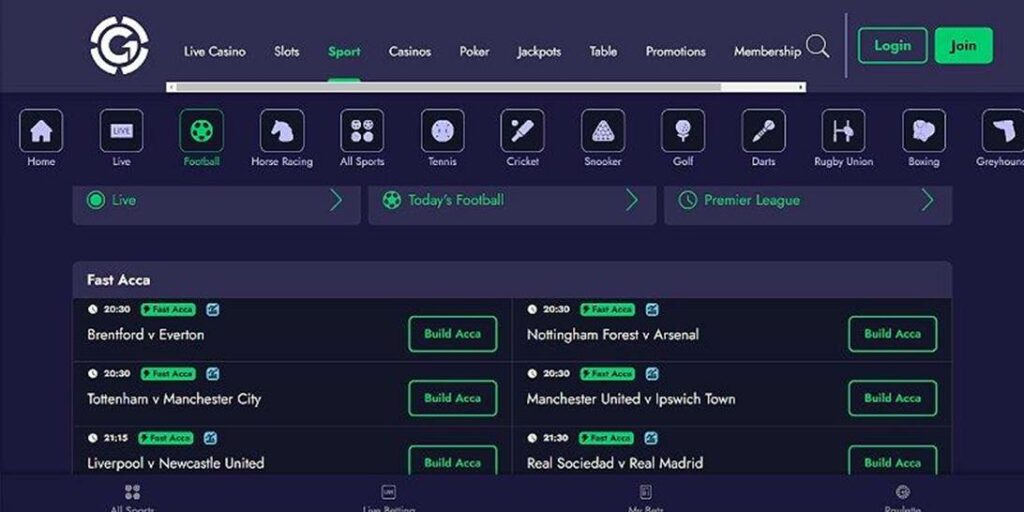Viewport: 1024px width, 512px height.
Task: Expand the Live quick link arrow
Action: click(336, 200)
